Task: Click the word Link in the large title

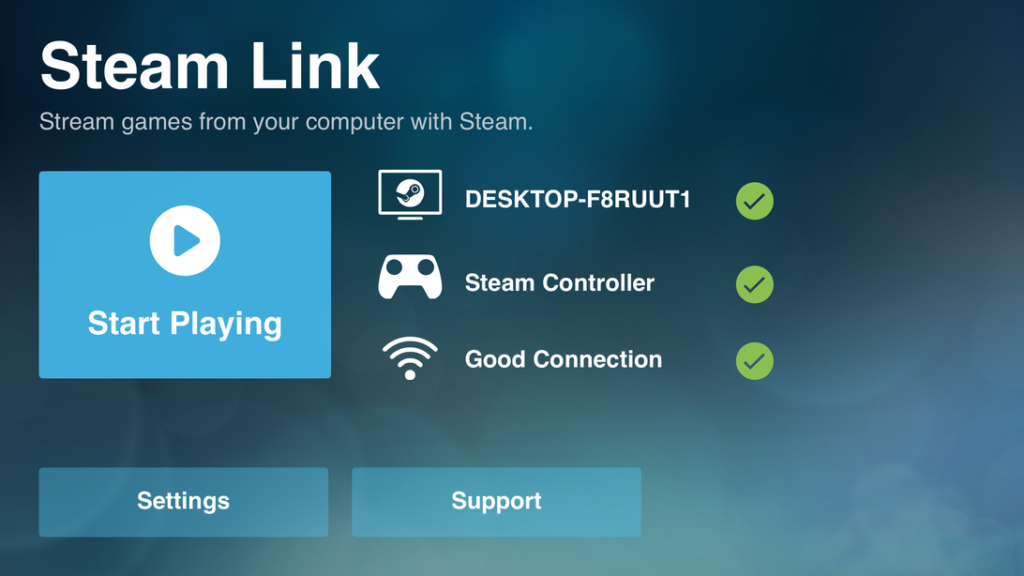Action: tap(315, 66)
